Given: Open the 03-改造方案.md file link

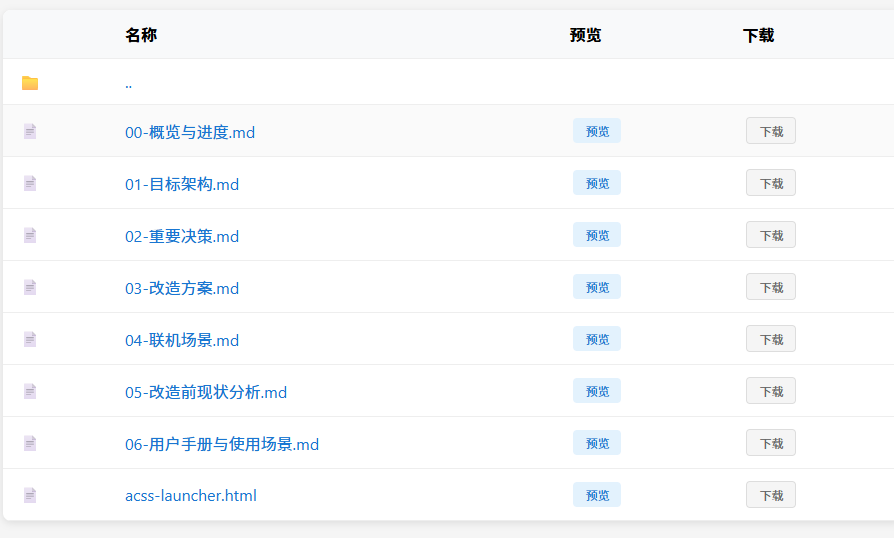Looking at the screenshot, I should click(182, 288).
